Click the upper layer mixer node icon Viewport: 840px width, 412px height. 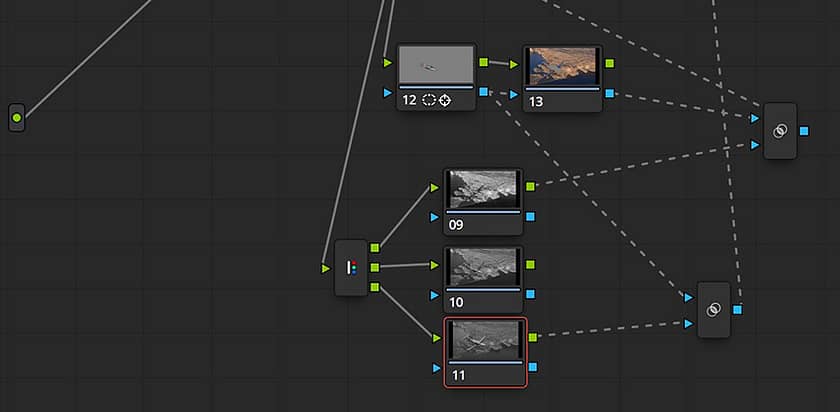(x=780, y=131)
